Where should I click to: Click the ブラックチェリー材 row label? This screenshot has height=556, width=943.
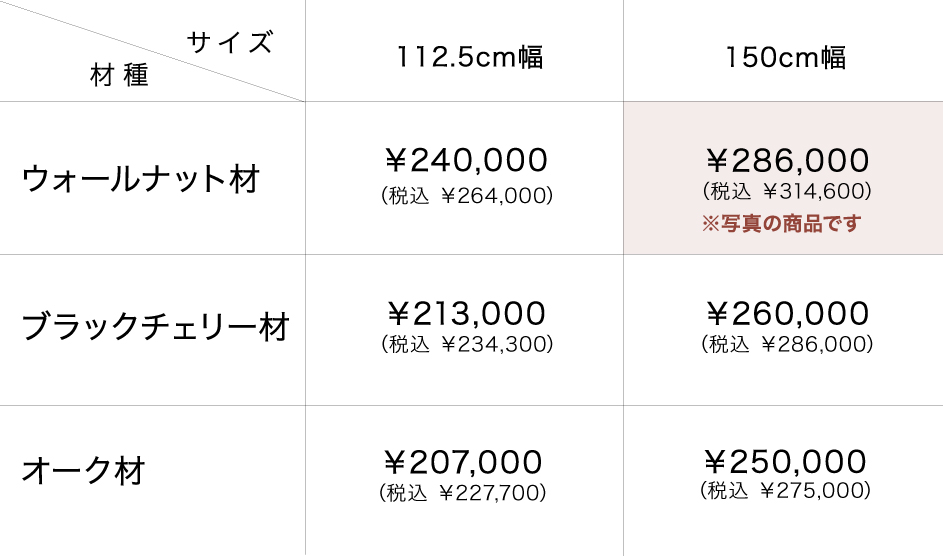(155, 327)
